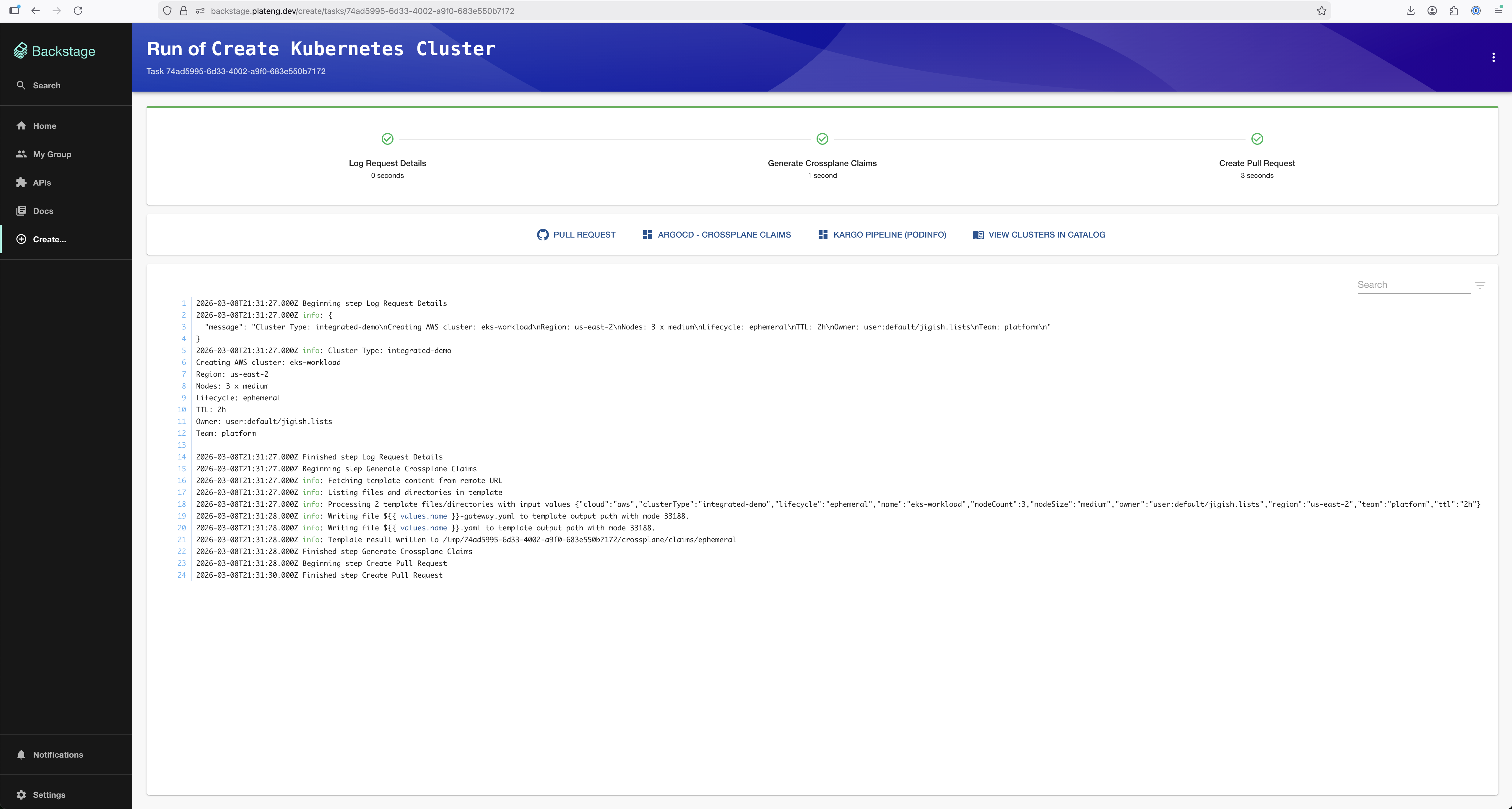The image size is (1512, 809).
Task: Open Settings using the gear icon
Action: click(x=21, y=794)
